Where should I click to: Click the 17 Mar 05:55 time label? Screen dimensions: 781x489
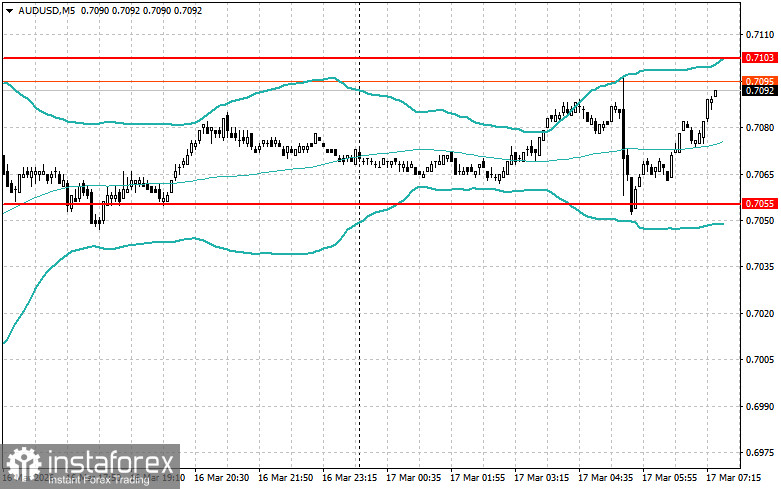pos(670,478)
